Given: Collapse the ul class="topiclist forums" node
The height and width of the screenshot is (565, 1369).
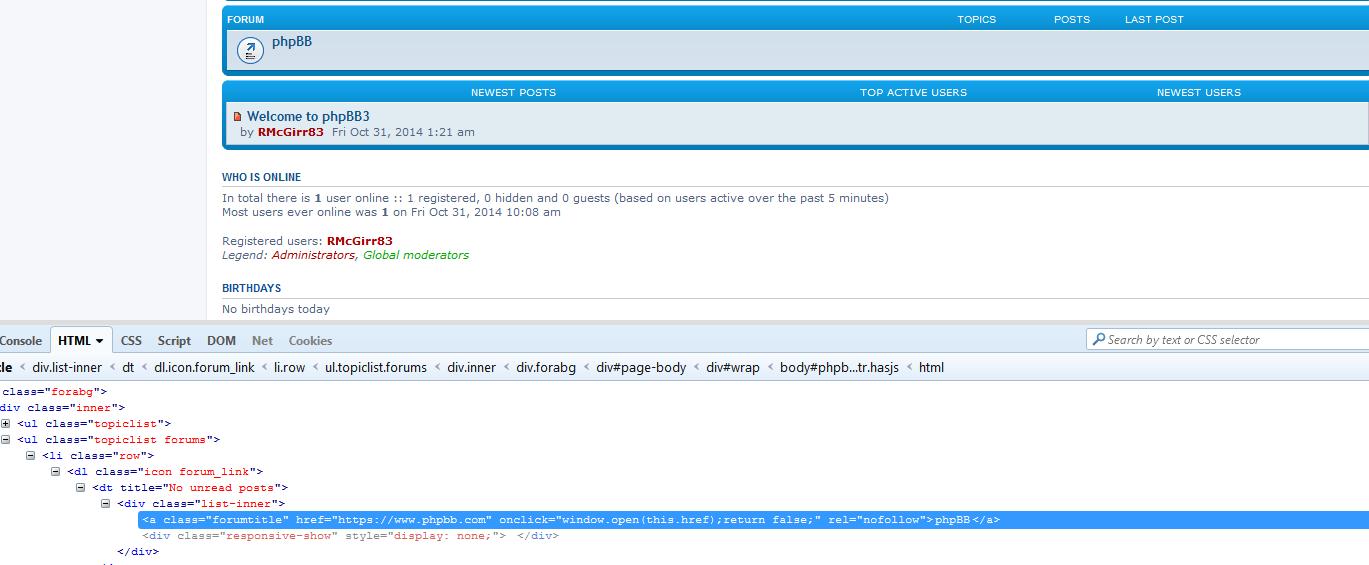Looking at the screenshot, I should [6, 440].
